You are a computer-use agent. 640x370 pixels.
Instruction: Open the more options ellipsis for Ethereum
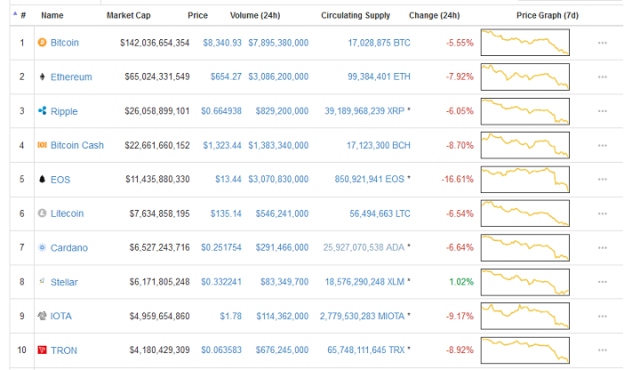pyautogui.click(x=602, y=77)
